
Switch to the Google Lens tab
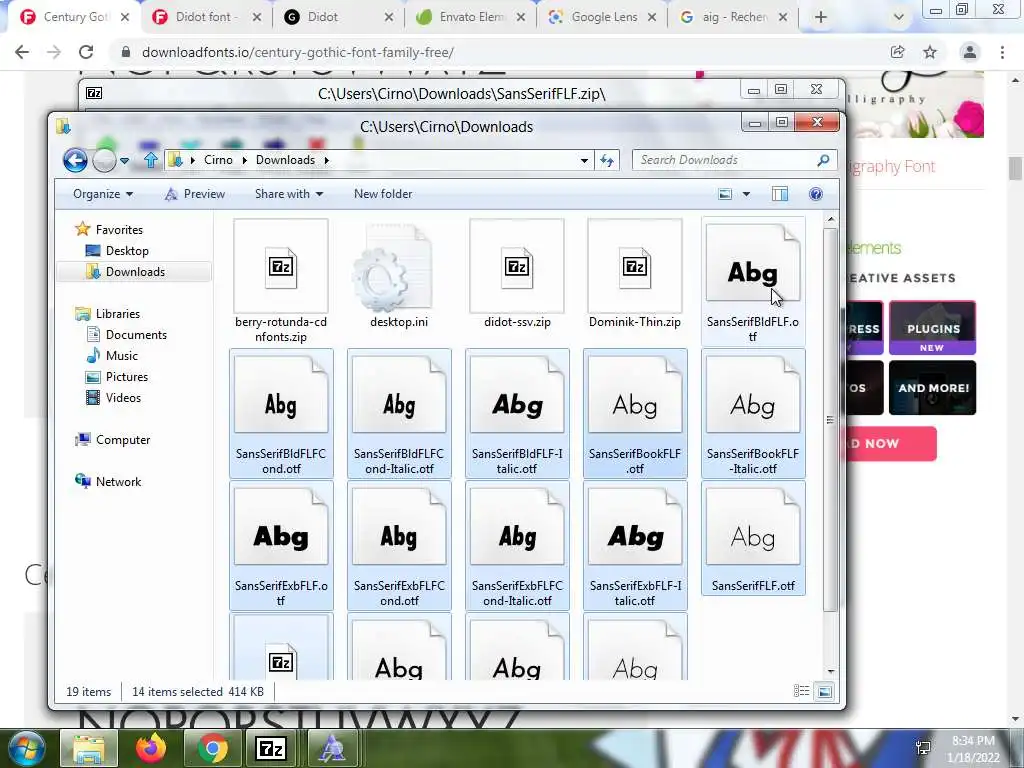pos(601,17)
